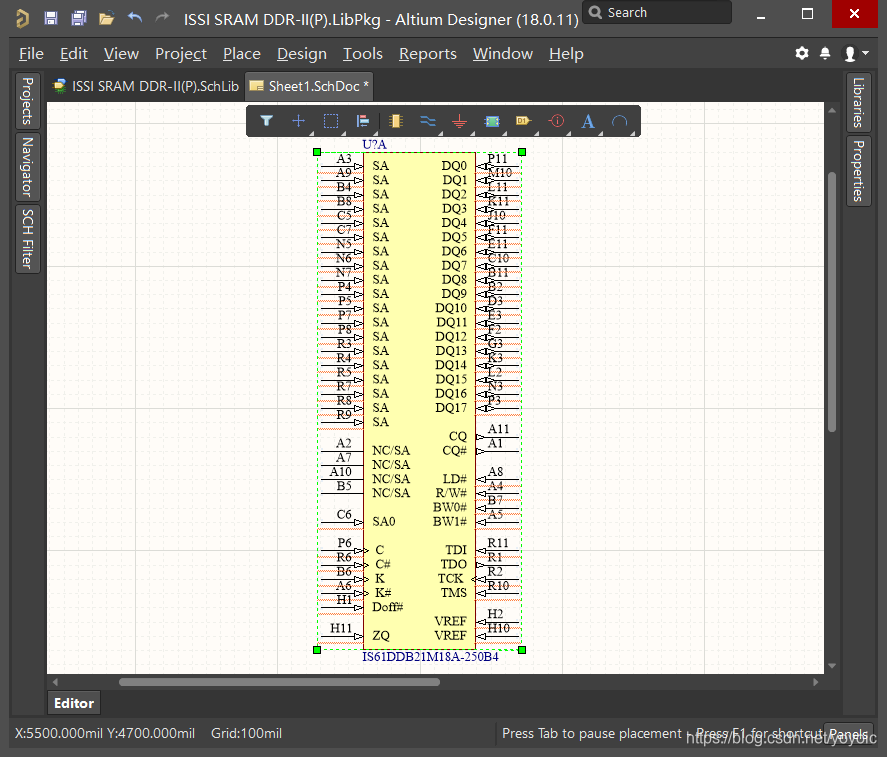Select the Place Arc tool
The image size is (887, 757).
(620, 121)
